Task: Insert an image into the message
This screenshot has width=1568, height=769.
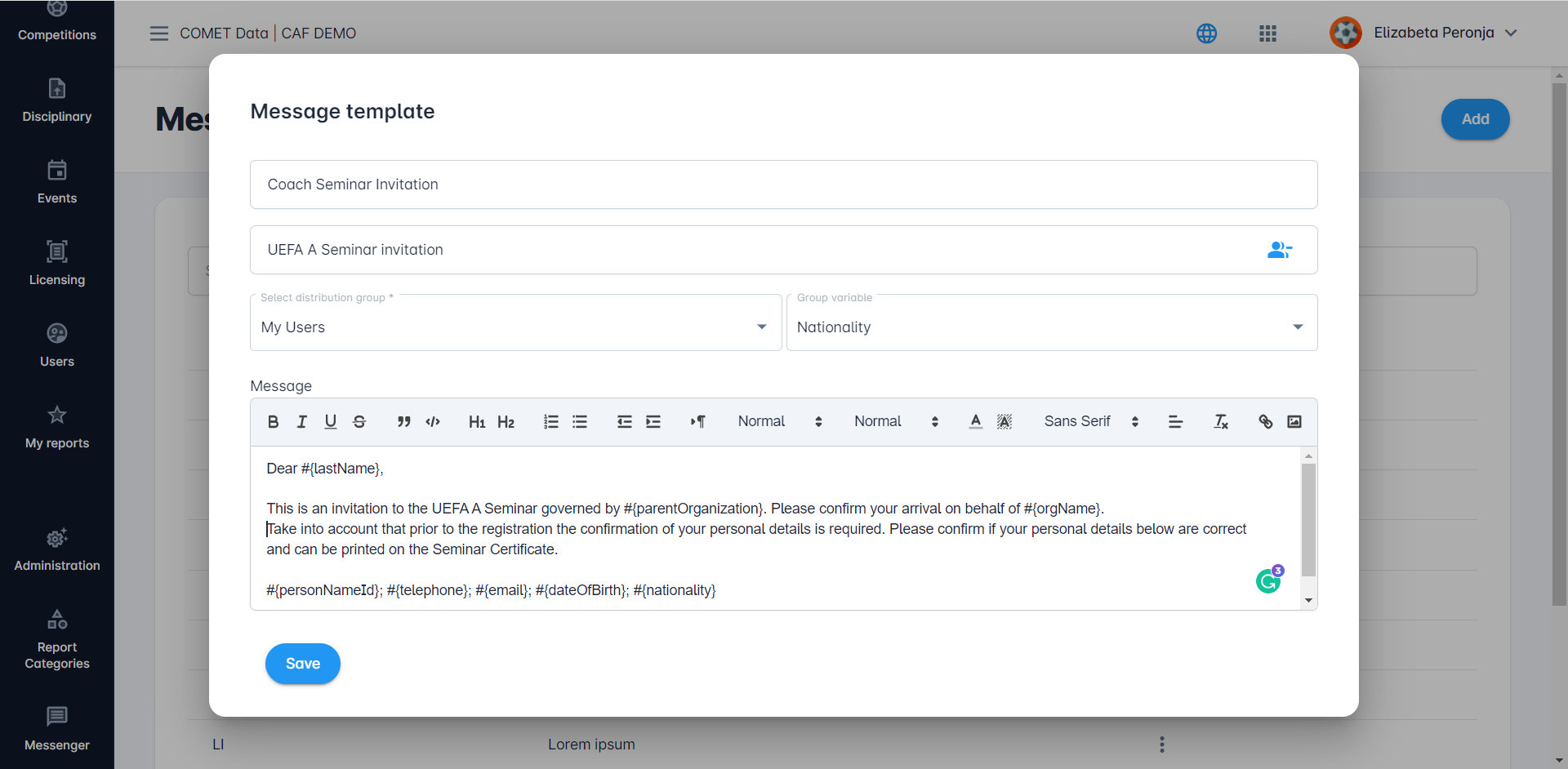Action: point(1294,422)
